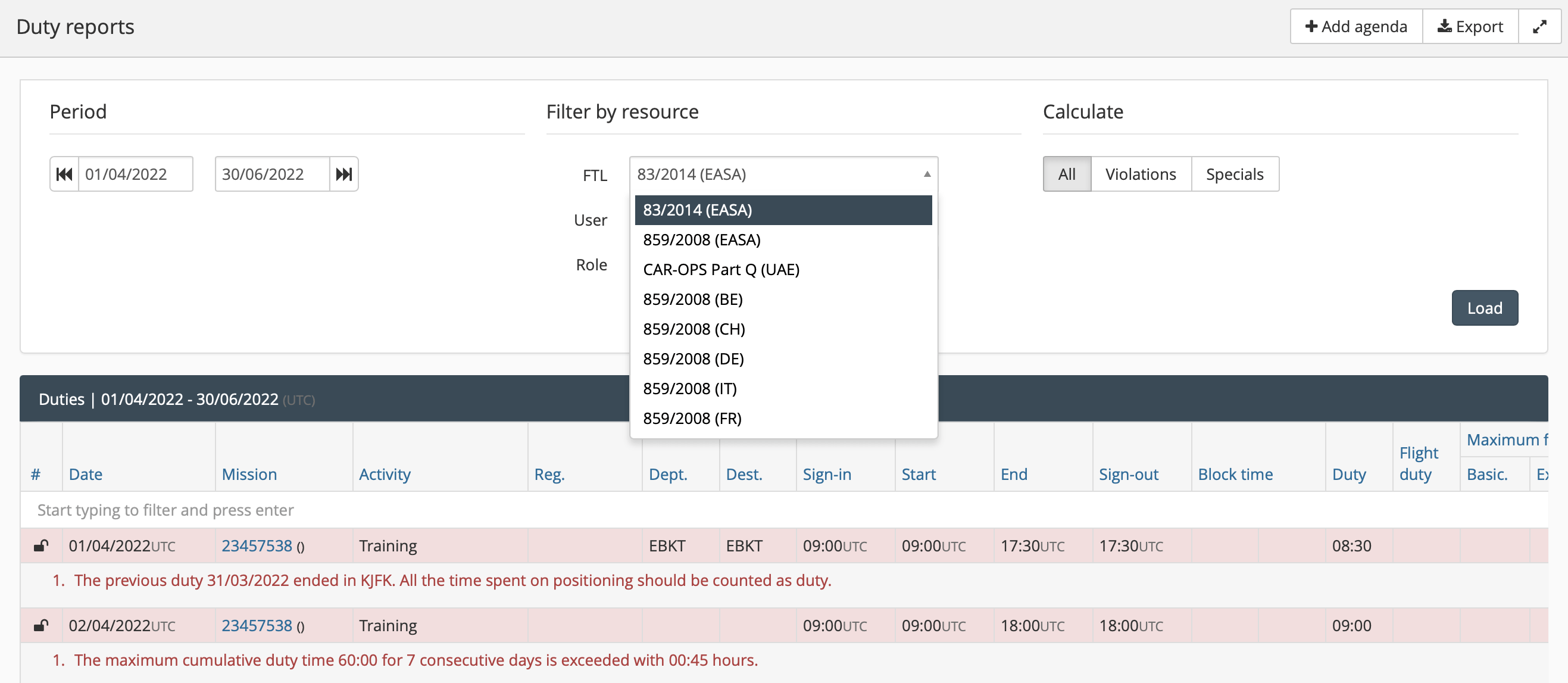The image size is (1568, 683).
Task: Select 859/2008 (BE) option
Action: [783, 300]
